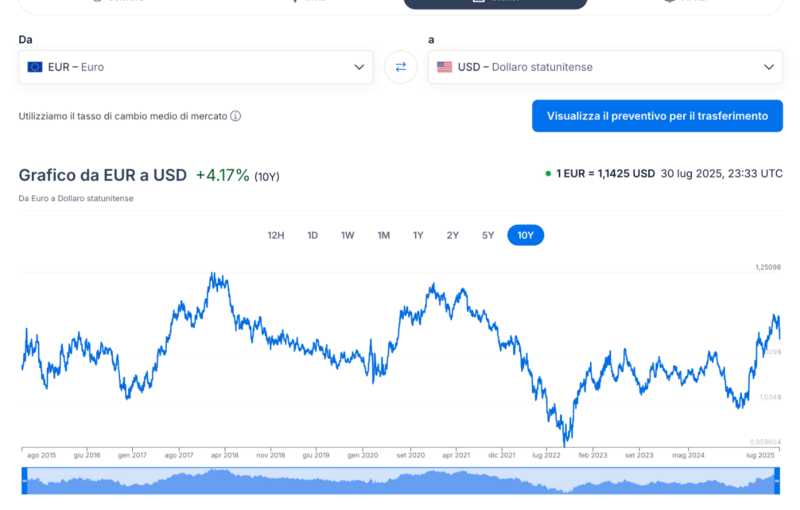800x510 pixels.
Task: Show the 1Y chart period
Action: [418, 235]
